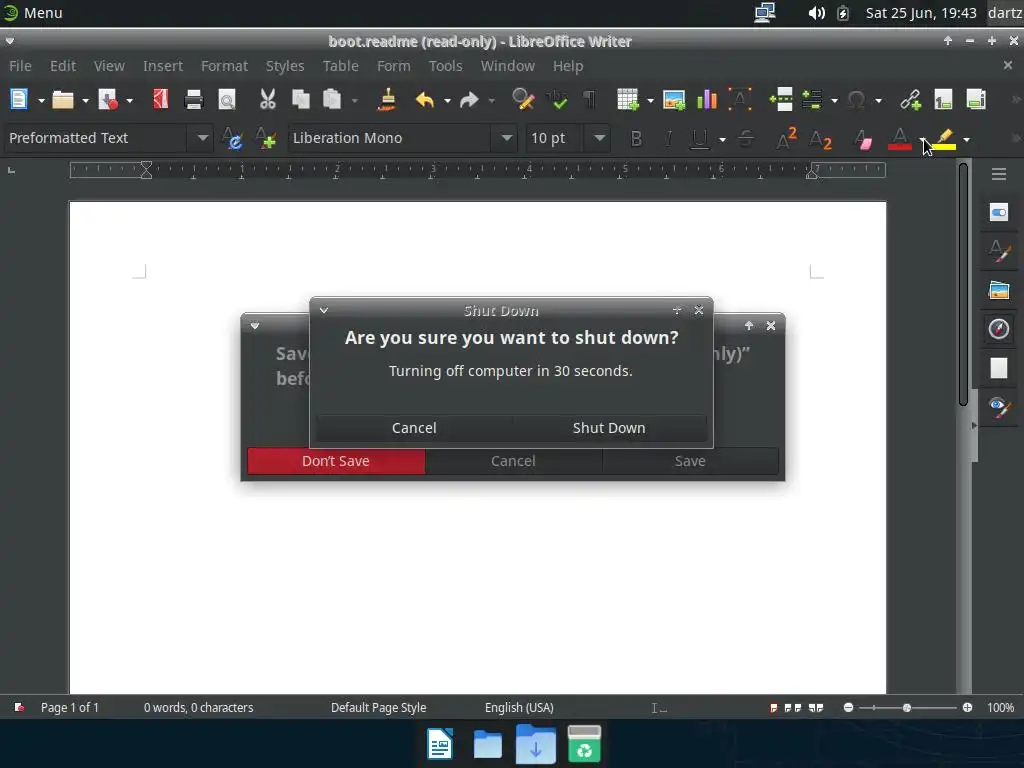The image size is (1024, 768).
Task: Open a file with the folder icon
Action: (63, 100)
